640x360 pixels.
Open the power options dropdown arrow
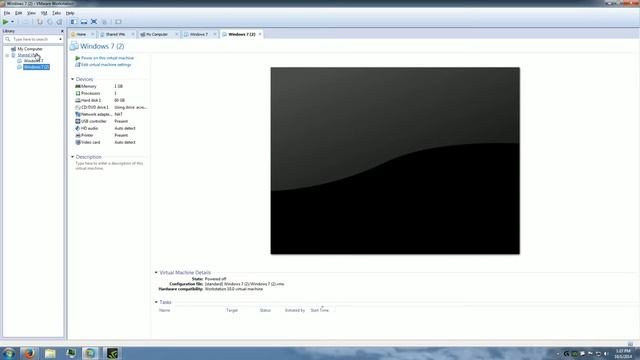pyautogui.click(x=12, y=22)
